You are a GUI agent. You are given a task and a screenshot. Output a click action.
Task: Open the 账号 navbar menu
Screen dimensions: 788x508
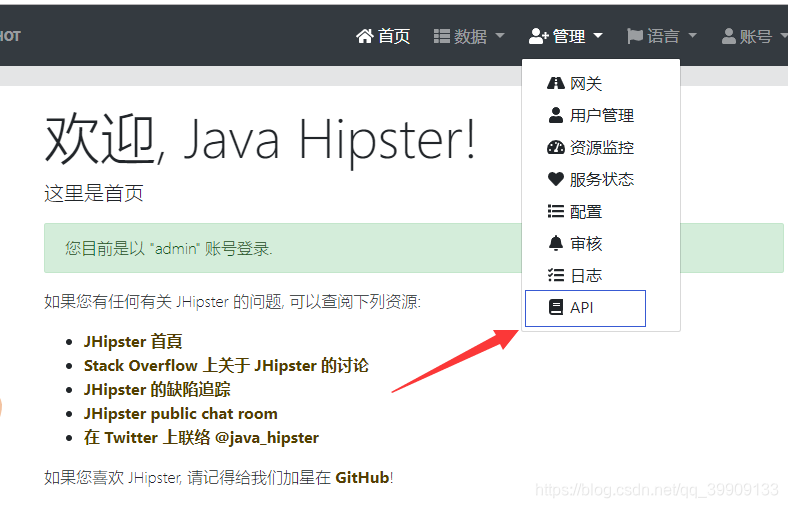coord(754,36)
